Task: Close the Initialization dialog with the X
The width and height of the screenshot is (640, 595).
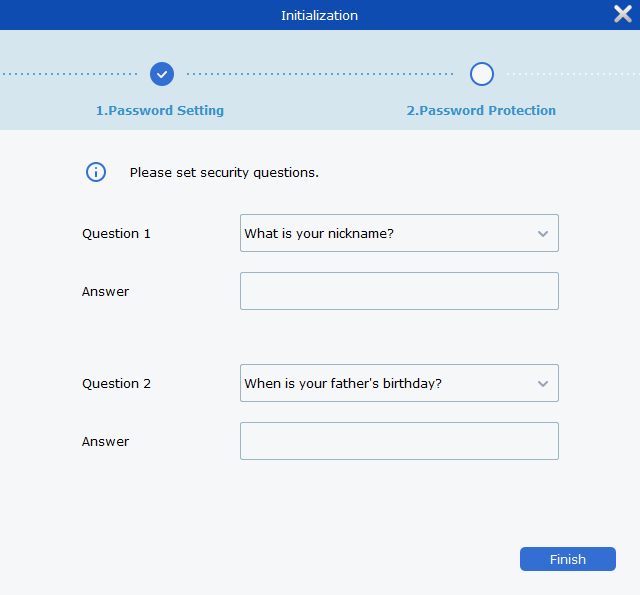Action: [x=622, y=14]
